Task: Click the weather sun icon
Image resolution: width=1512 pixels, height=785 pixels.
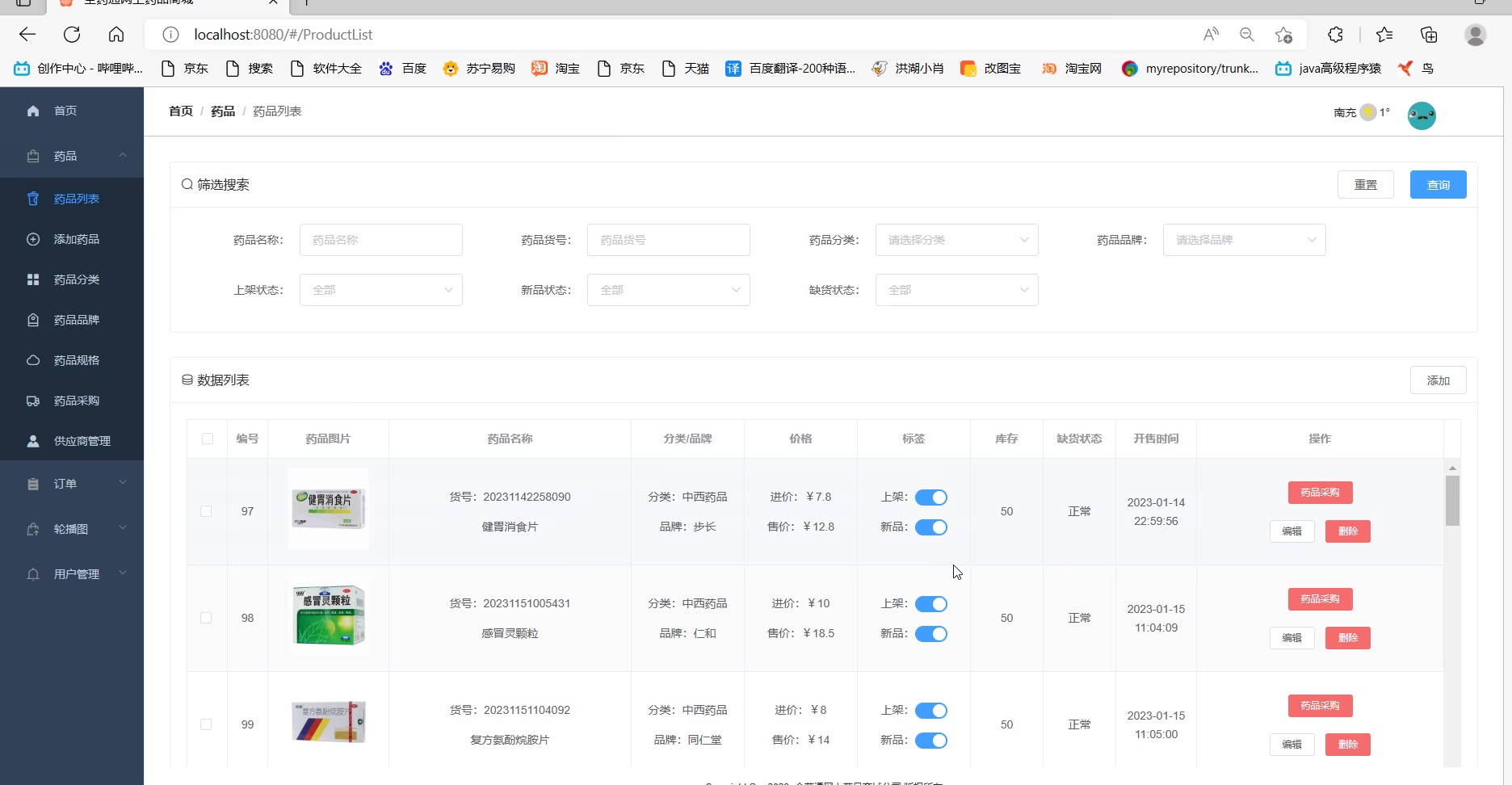Action: pyautogui.click(x=1367, y=112)
